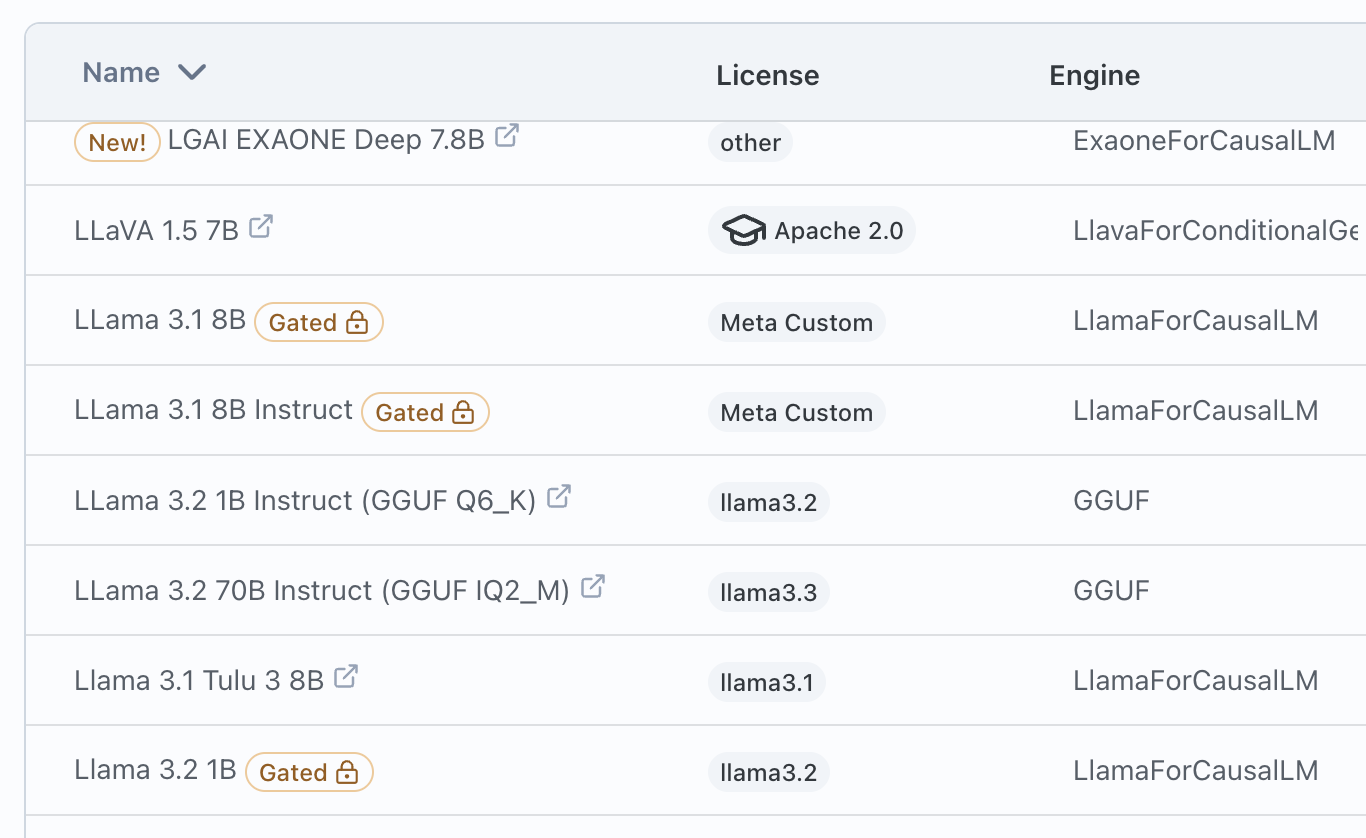Sort by the Name column header
This screenshot has height=838, width=1366.
pyautogui.click(x=121, y=72)
